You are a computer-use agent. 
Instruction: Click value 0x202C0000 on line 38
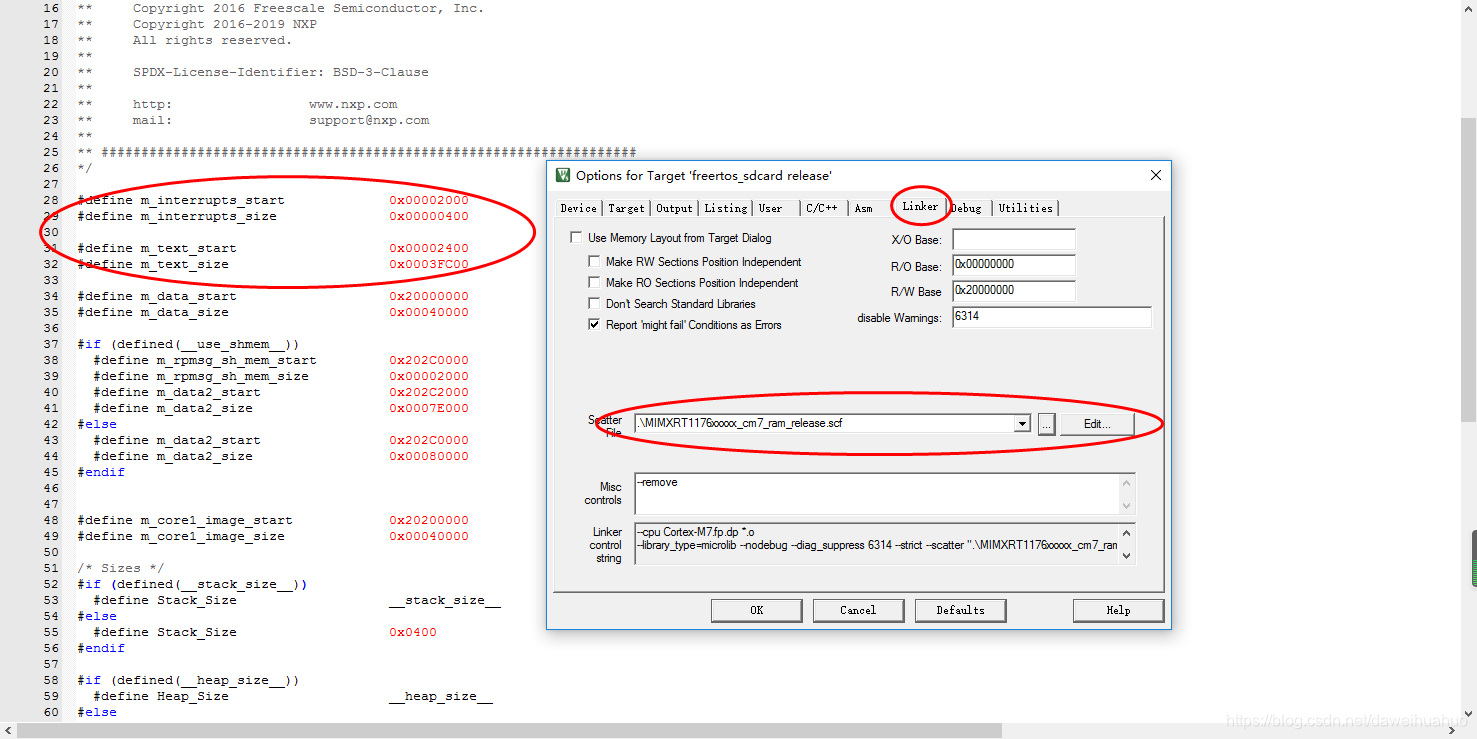coord(429,360)
